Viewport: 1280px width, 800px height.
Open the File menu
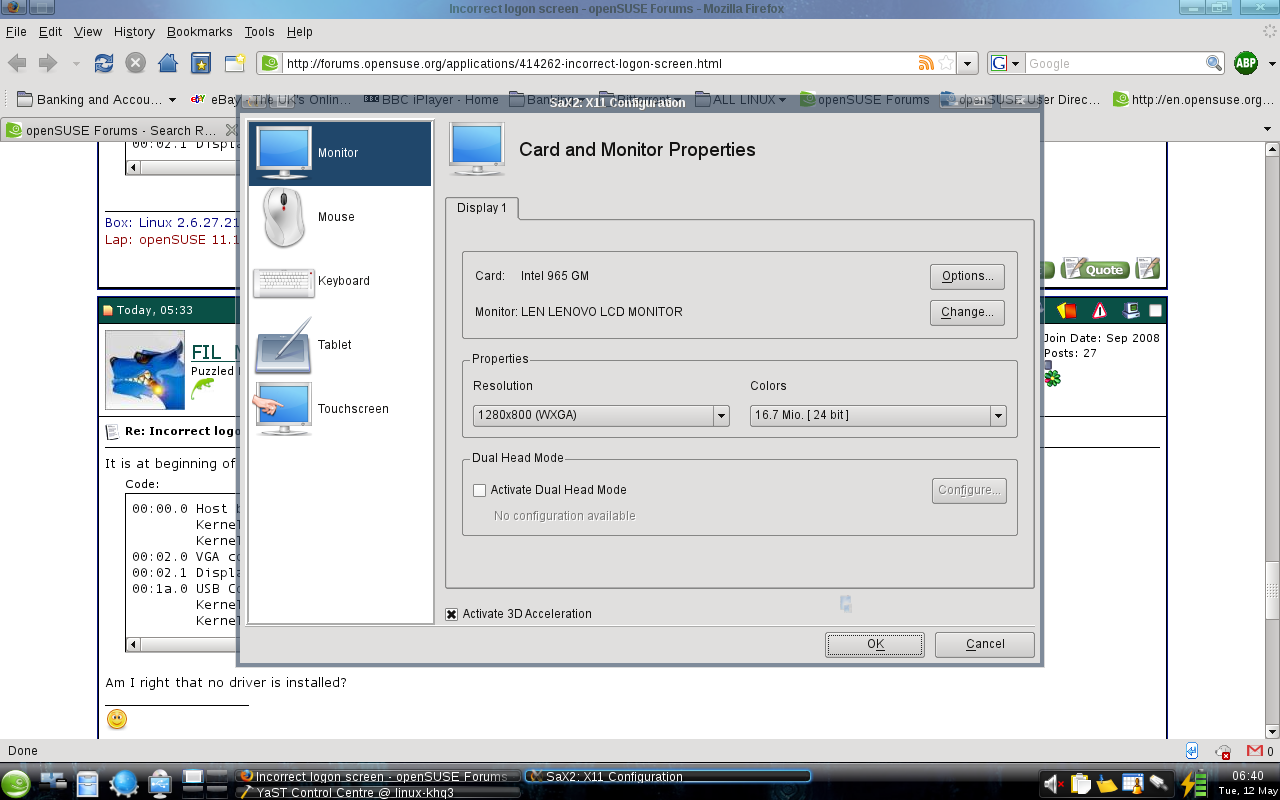[16, 32]
